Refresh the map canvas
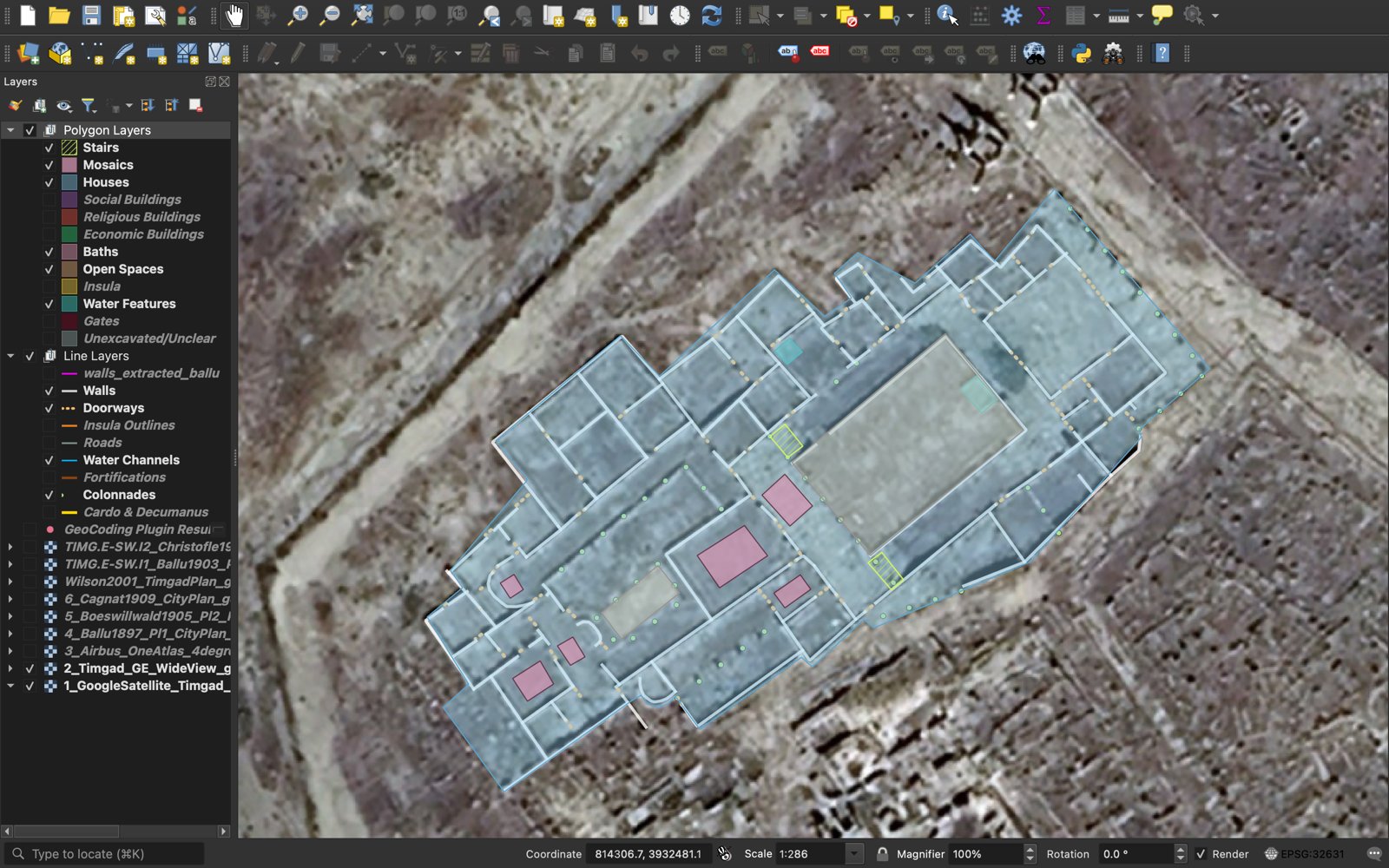The height and width of the screenshot is (868, 1389). click(x=712, y=15)
